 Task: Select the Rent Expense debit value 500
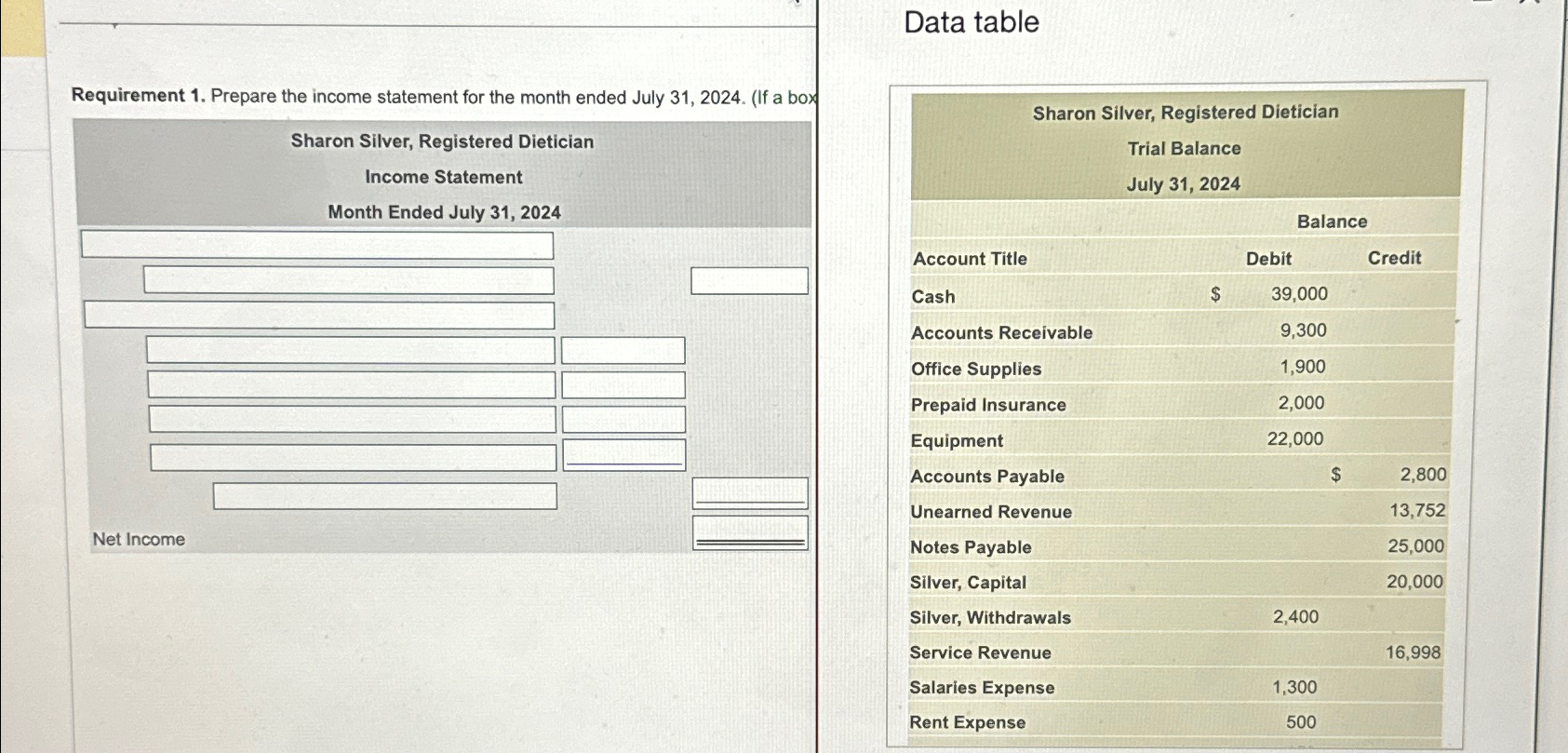pos(1301,722)
